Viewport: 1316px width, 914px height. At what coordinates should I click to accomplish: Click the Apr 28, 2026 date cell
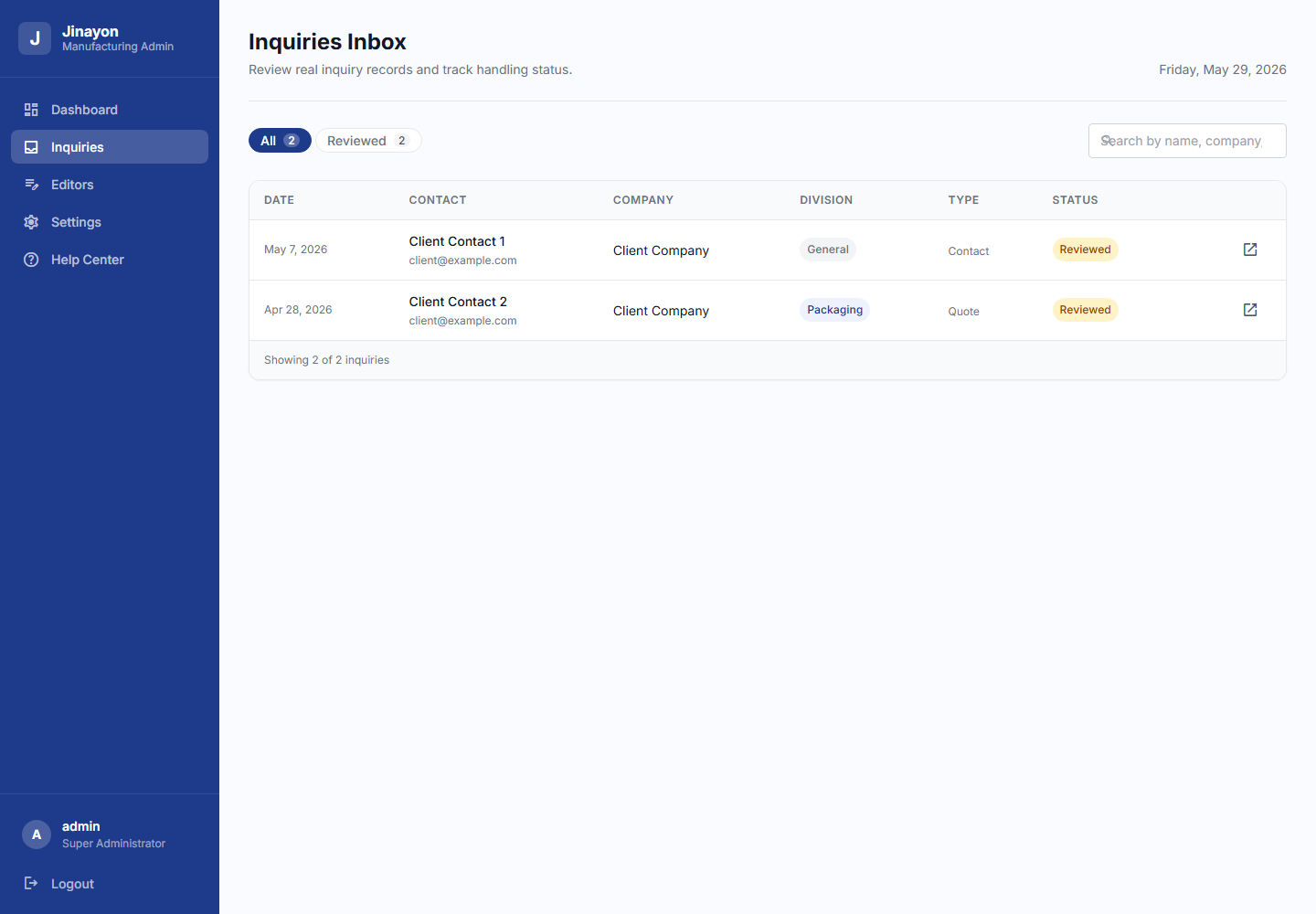click(298, 310)
